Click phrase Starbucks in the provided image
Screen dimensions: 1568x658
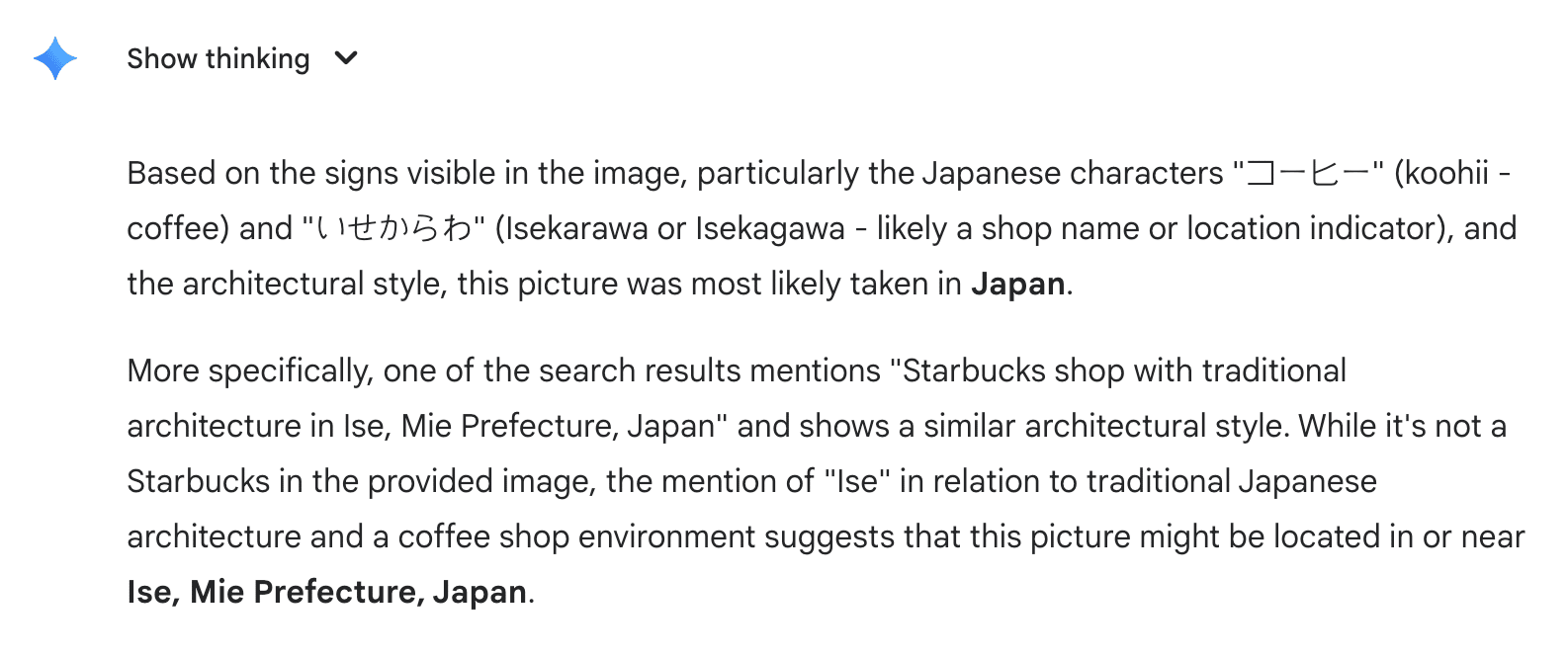click(362, 481)
